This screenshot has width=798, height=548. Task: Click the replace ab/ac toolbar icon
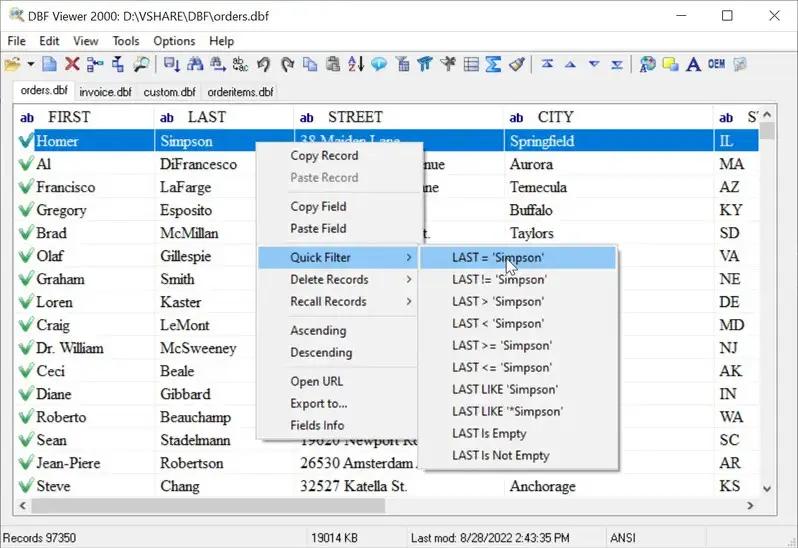[x=240, y=64]
